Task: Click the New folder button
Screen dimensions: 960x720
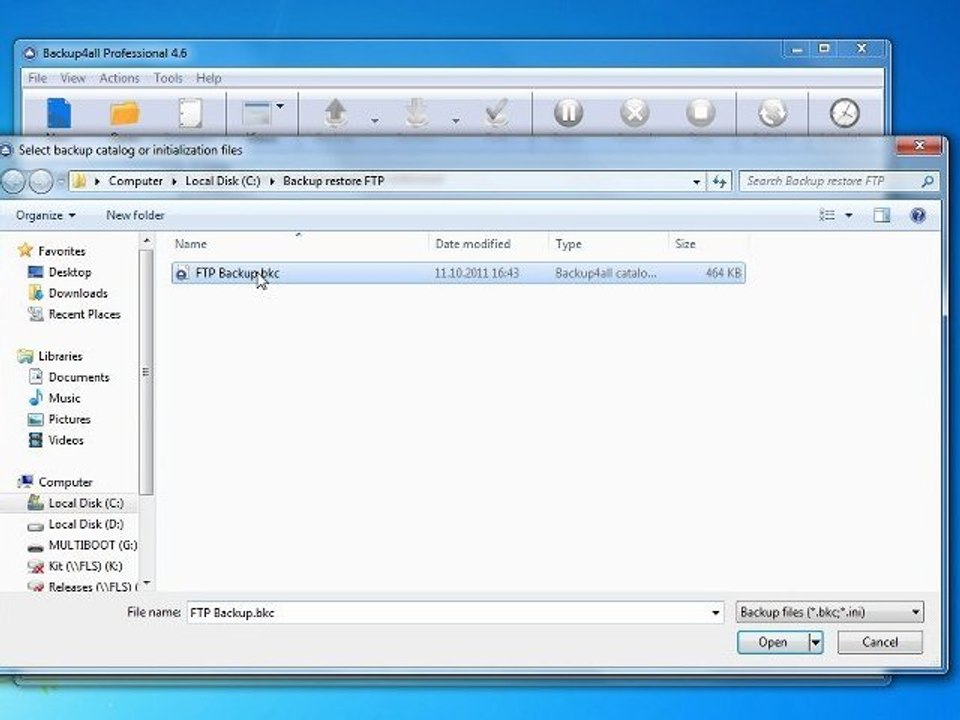Action: point(135,216)
